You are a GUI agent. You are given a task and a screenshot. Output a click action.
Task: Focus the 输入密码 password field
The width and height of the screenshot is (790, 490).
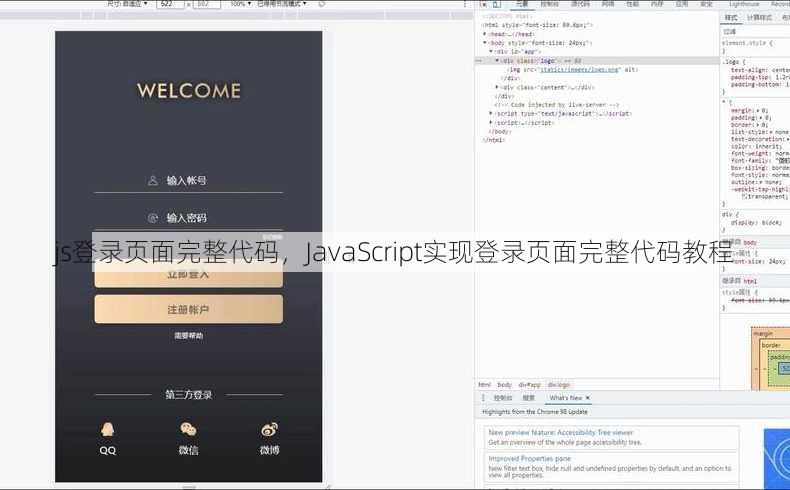(x=188, y=218)
